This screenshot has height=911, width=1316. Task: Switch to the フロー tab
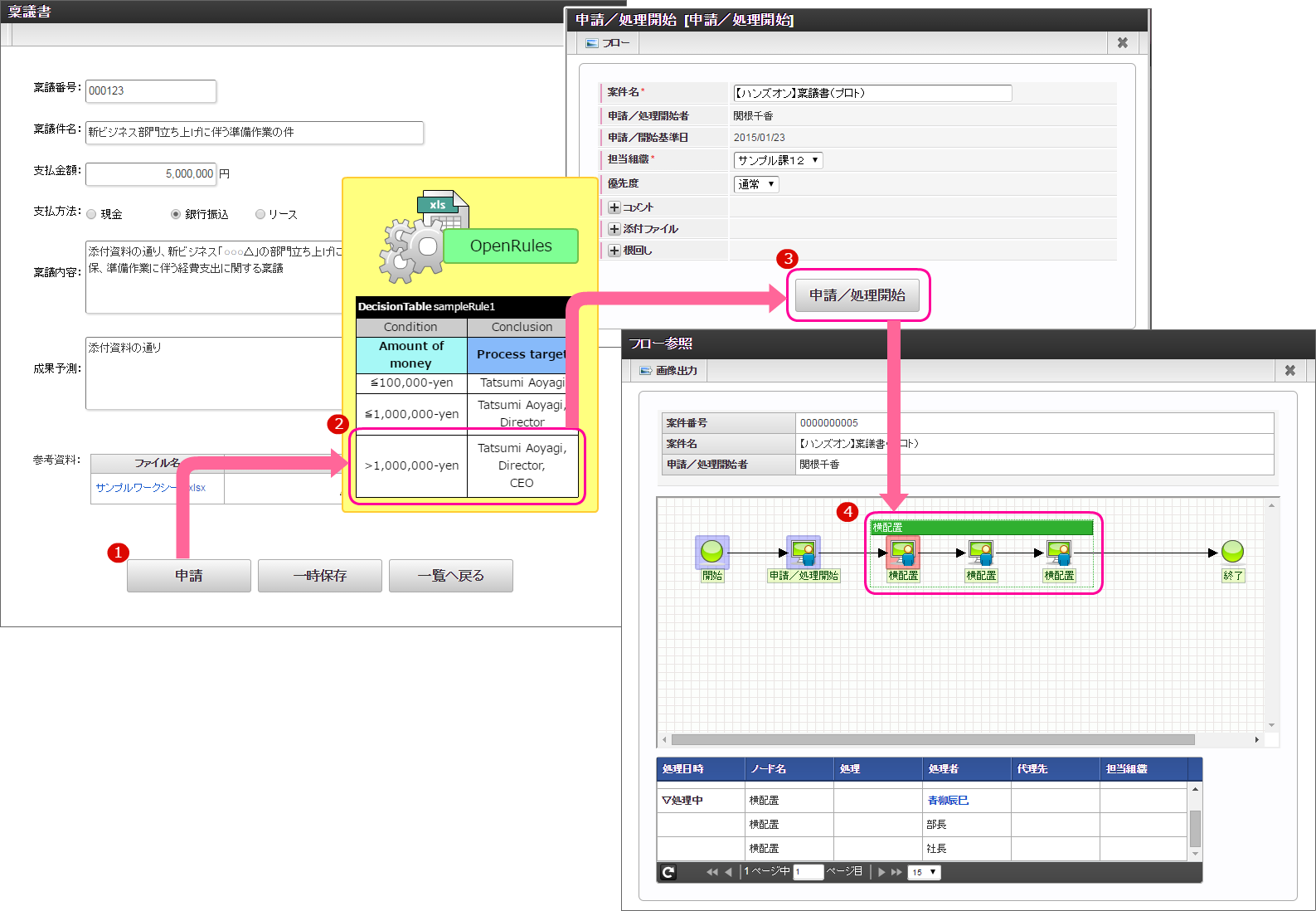[608, 43]
